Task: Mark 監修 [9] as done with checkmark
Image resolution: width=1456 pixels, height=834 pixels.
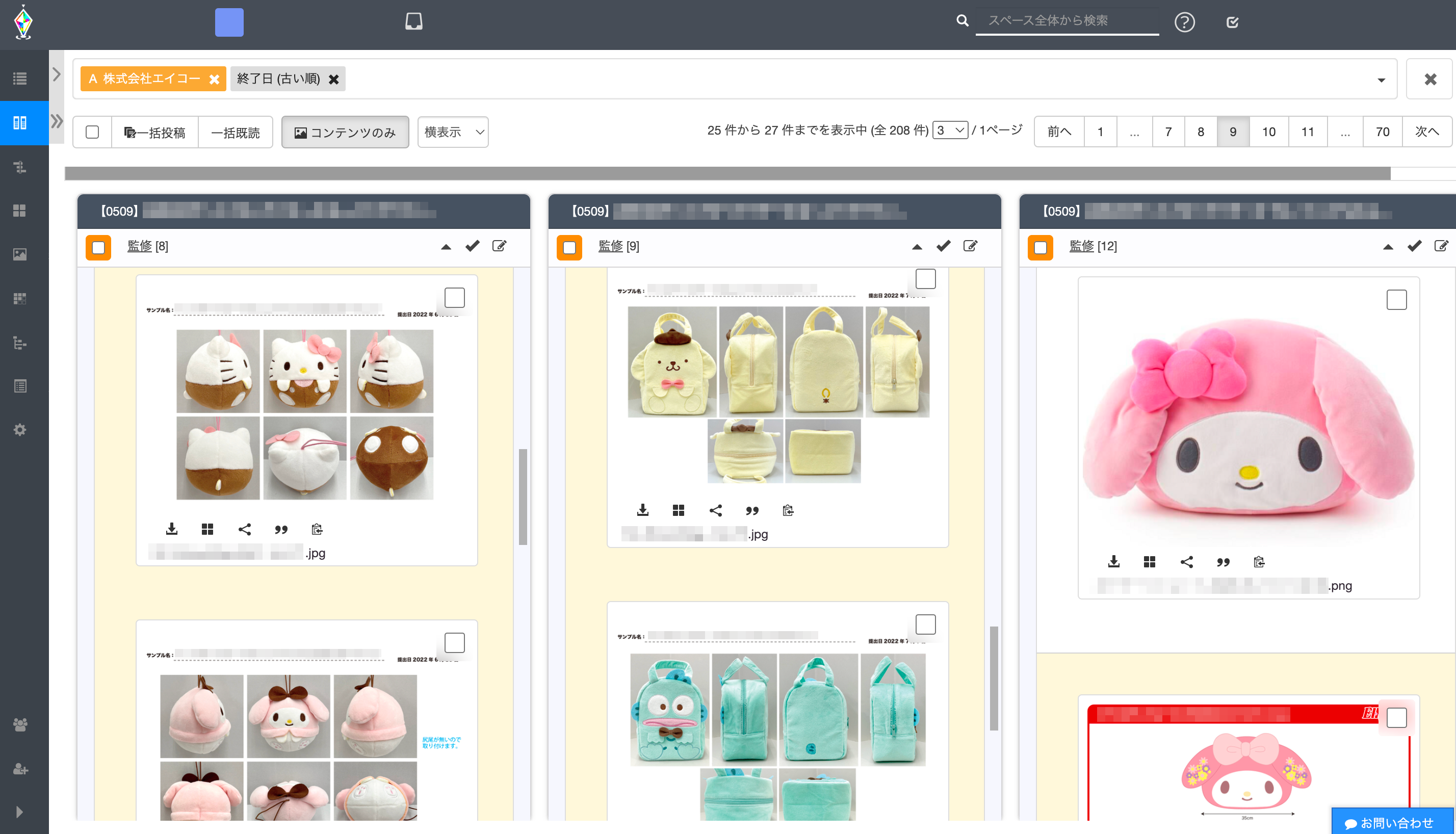Action: [x=943, y=246]
